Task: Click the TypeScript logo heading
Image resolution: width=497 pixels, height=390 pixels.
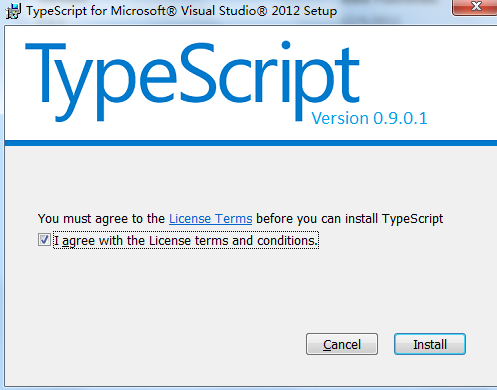Action: click(192, 82)
